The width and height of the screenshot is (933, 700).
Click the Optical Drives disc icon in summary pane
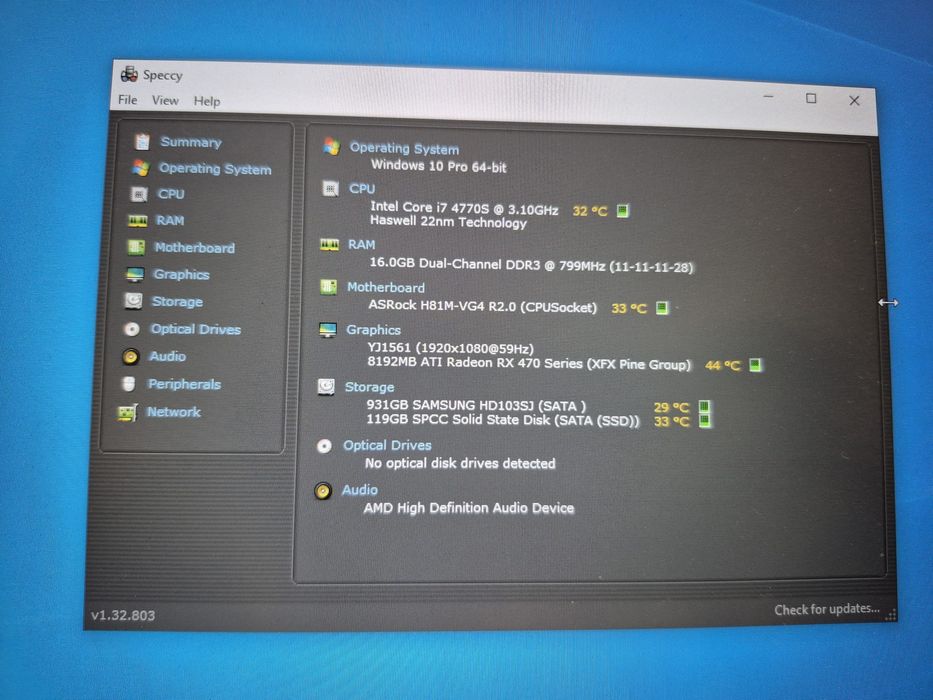pyautogui.click(x=324, y=446)
